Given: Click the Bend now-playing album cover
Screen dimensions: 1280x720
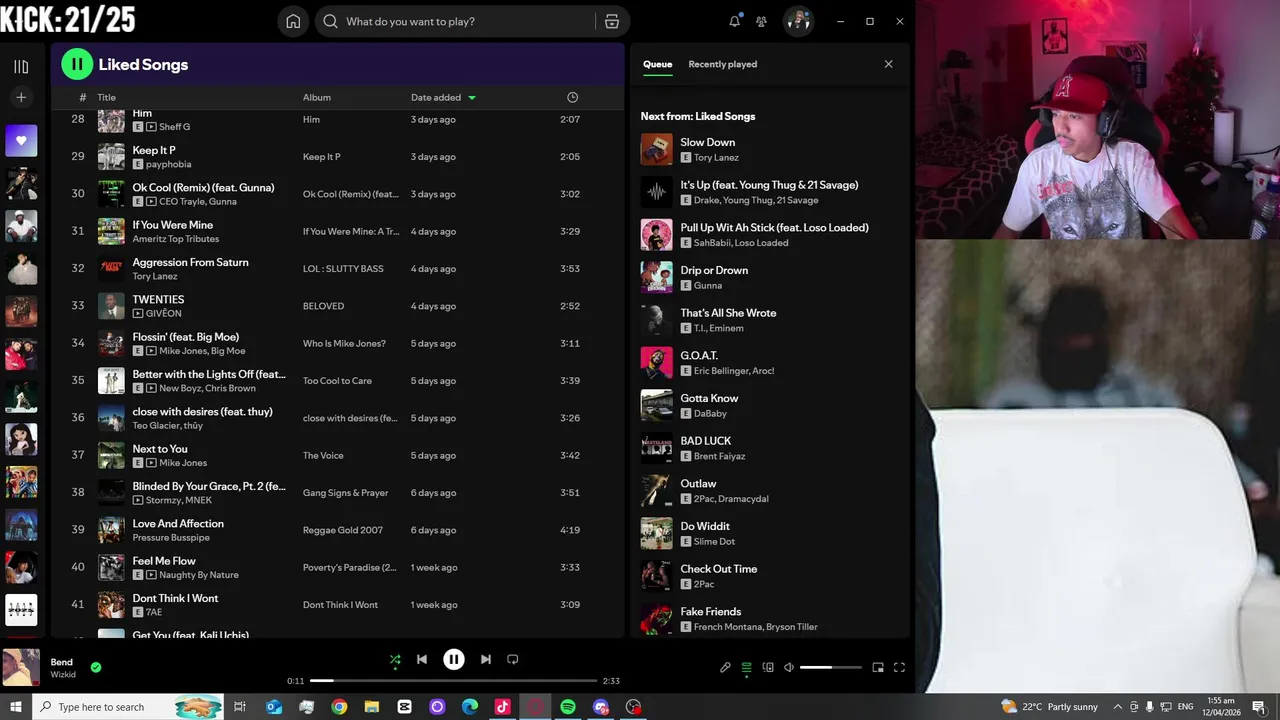Looking at the screenshot, I should [21, 667].
